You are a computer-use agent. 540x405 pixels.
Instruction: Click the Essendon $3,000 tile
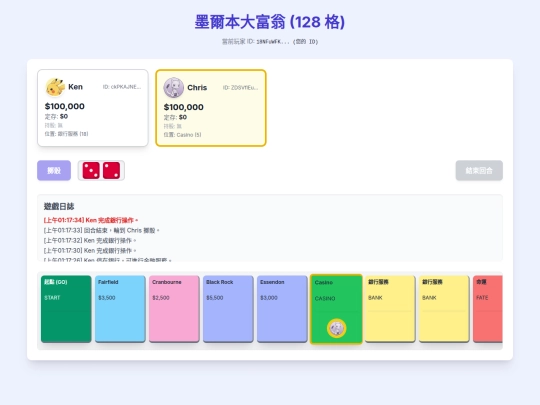(x=282, y=309)
